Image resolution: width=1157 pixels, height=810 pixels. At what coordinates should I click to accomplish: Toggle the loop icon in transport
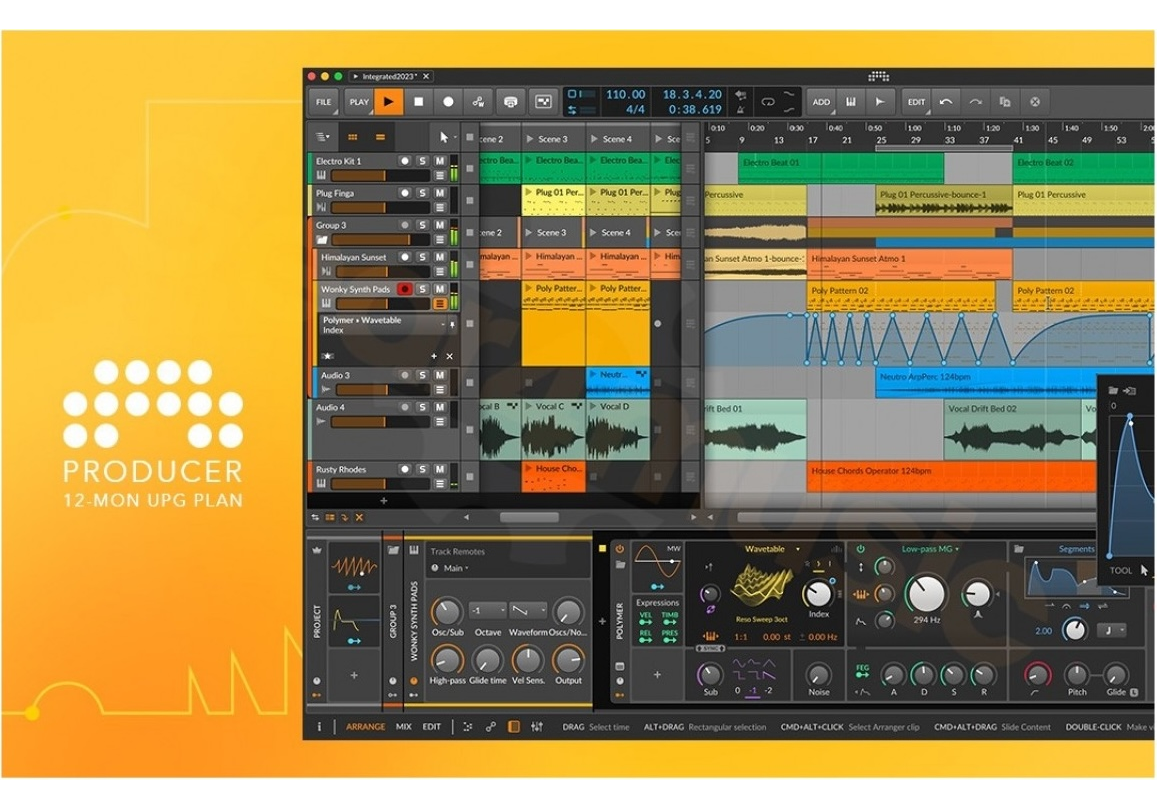pyautogui.click(x=767, y=102)
